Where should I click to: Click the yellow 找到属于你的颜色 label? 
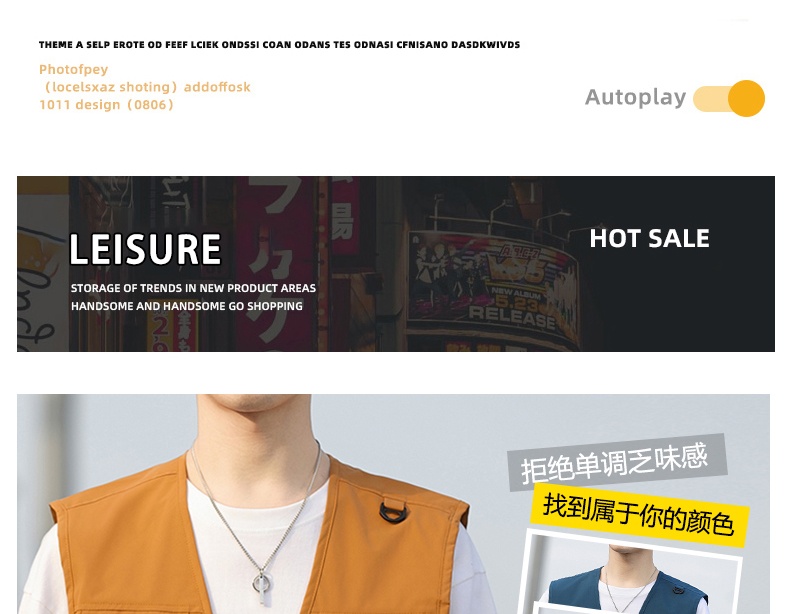tap(639, 515)
